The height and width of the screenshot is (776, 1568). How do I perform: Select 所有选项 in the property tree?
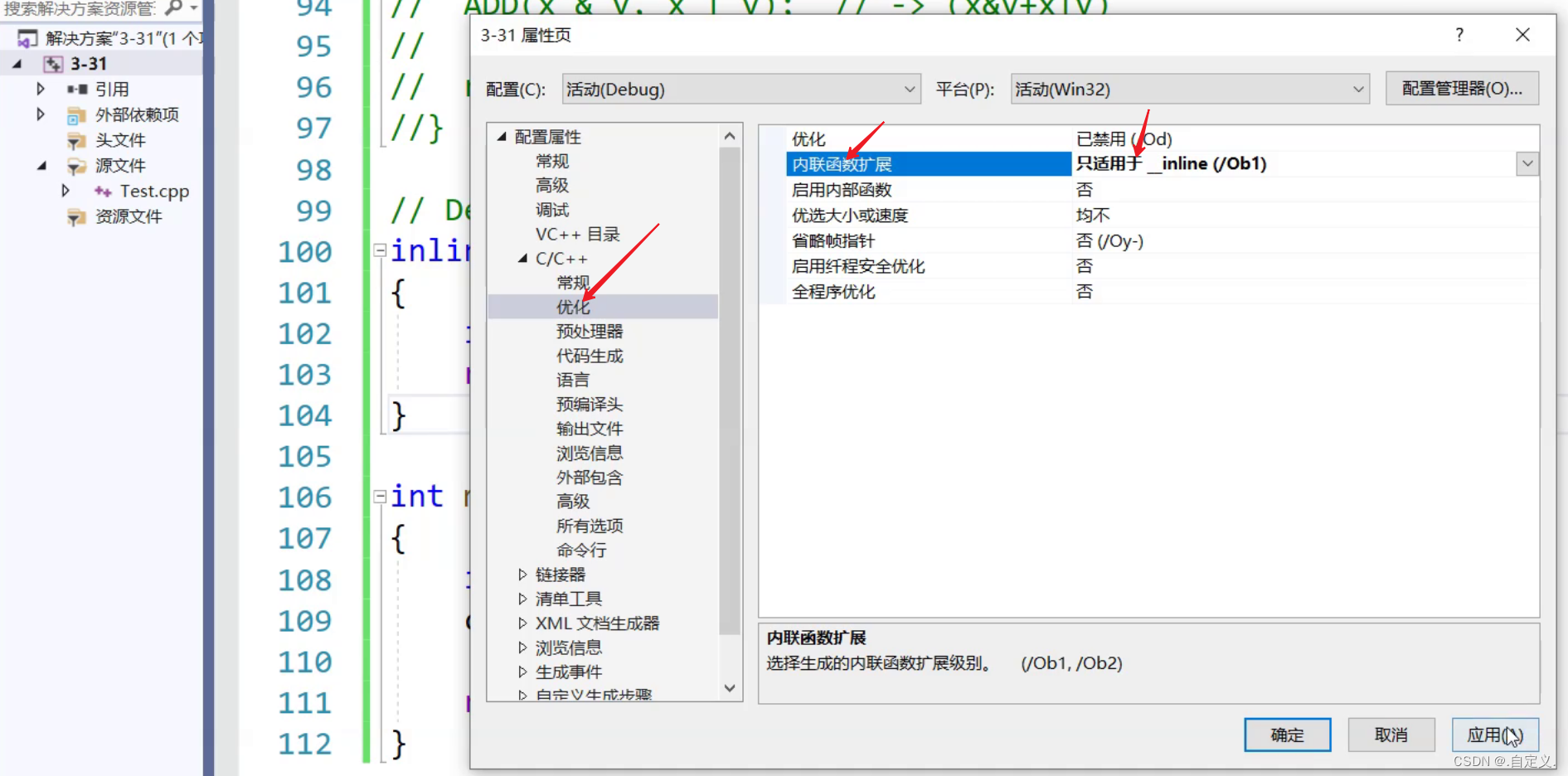coord(590,526)
